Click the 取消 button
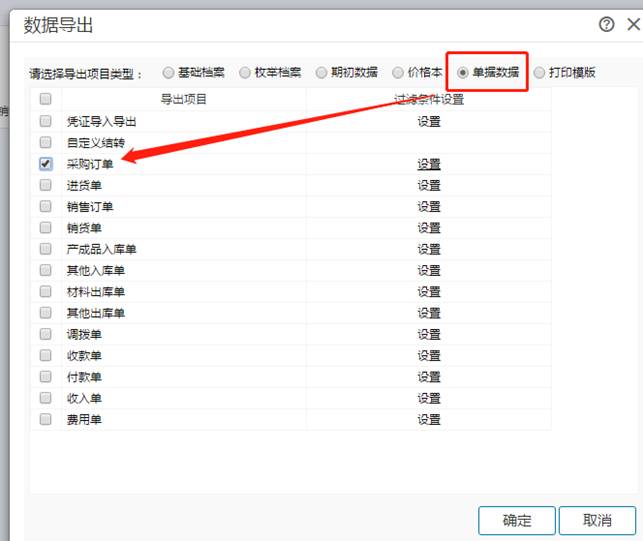643x541 pixels. pyautogui.click(x=597, y=520)
